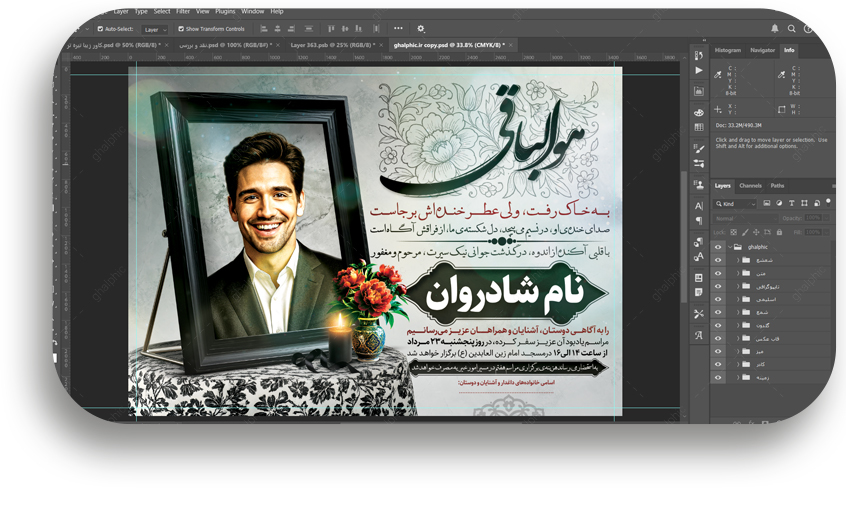Toggle the Auto-Select checkbox

pos(100,29)
